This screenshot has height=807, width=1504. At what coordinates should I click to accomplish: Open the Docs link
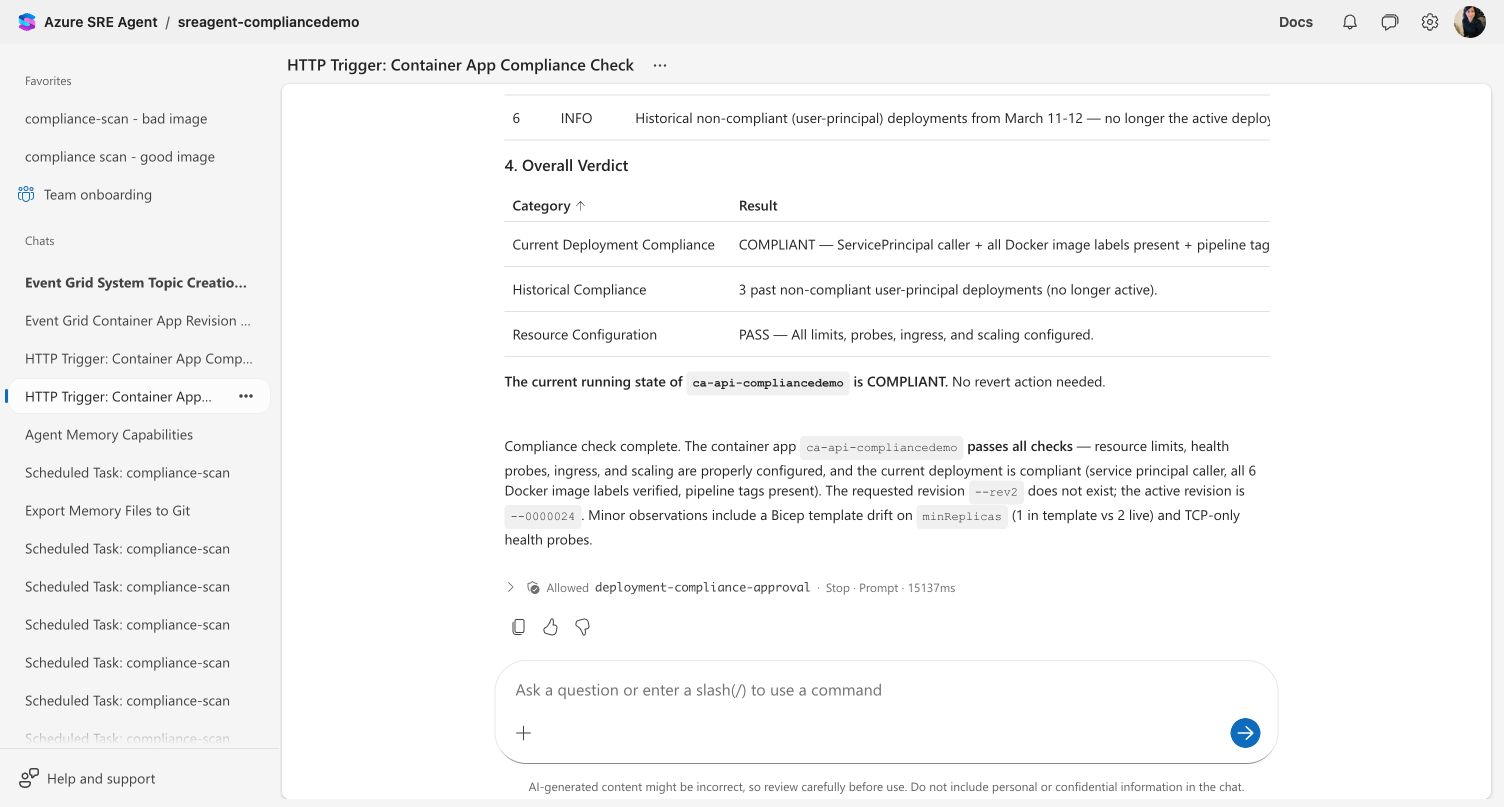1296,22
